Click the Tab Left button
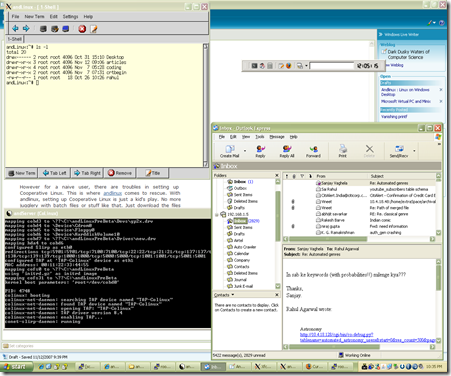This screenshot has width=451, height=376. point(54,173)
